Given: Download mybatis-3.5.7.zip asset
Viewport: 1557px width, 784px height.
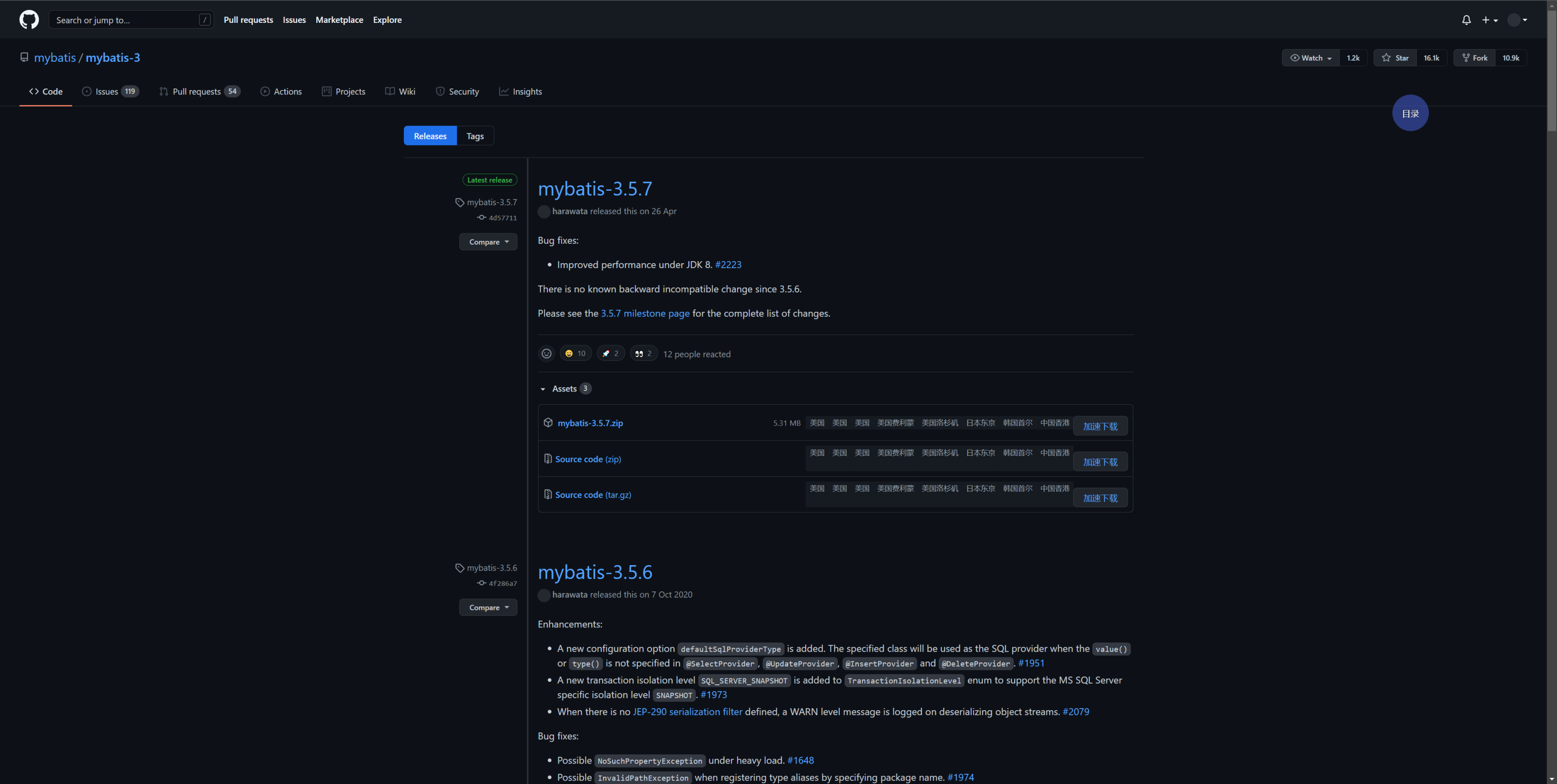Looking at the screenshot, I should pos(590,423).
